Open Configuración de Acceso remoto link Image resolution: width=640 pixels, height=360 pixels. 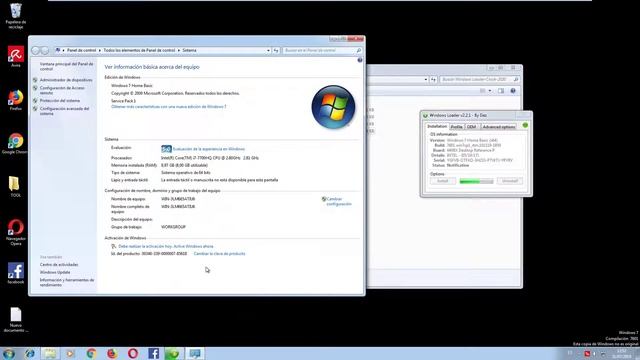pos(62,90)
